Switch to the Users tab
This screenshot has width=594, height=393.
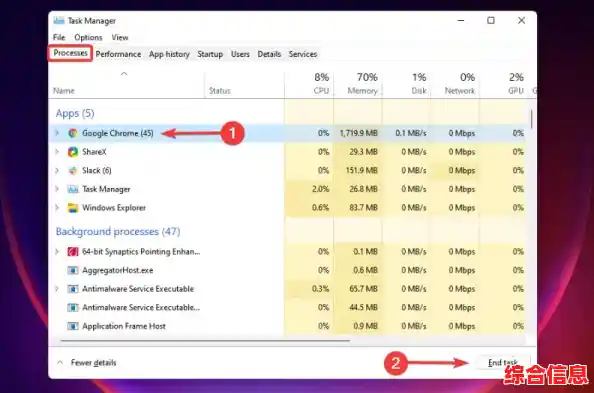click(x=240, y=54)
